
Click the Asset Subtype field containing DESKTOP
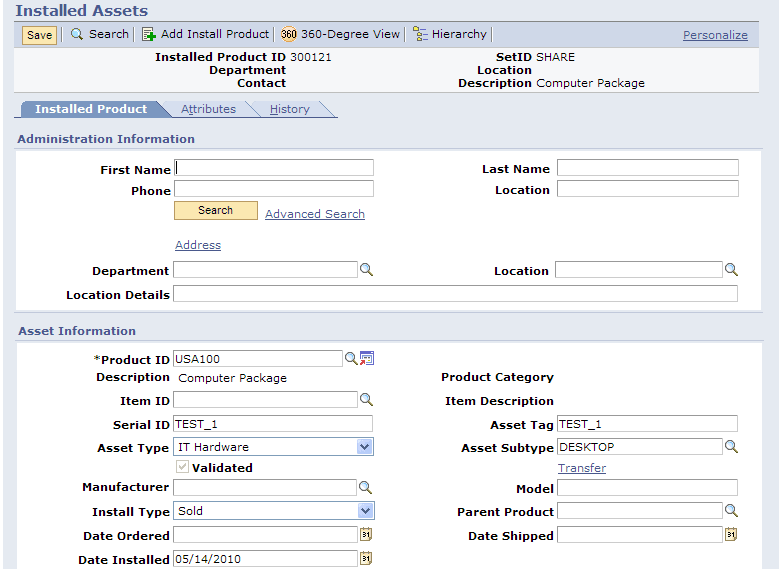click(640, 446)
